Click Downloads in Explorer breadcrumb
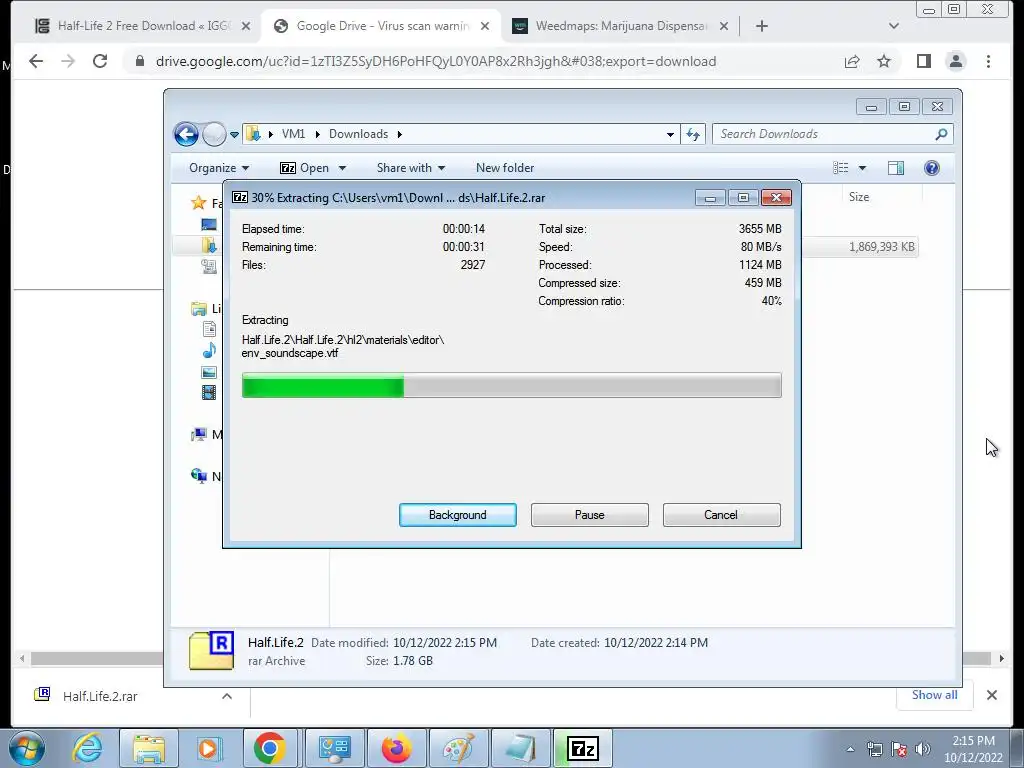 (x=359, y=134)
